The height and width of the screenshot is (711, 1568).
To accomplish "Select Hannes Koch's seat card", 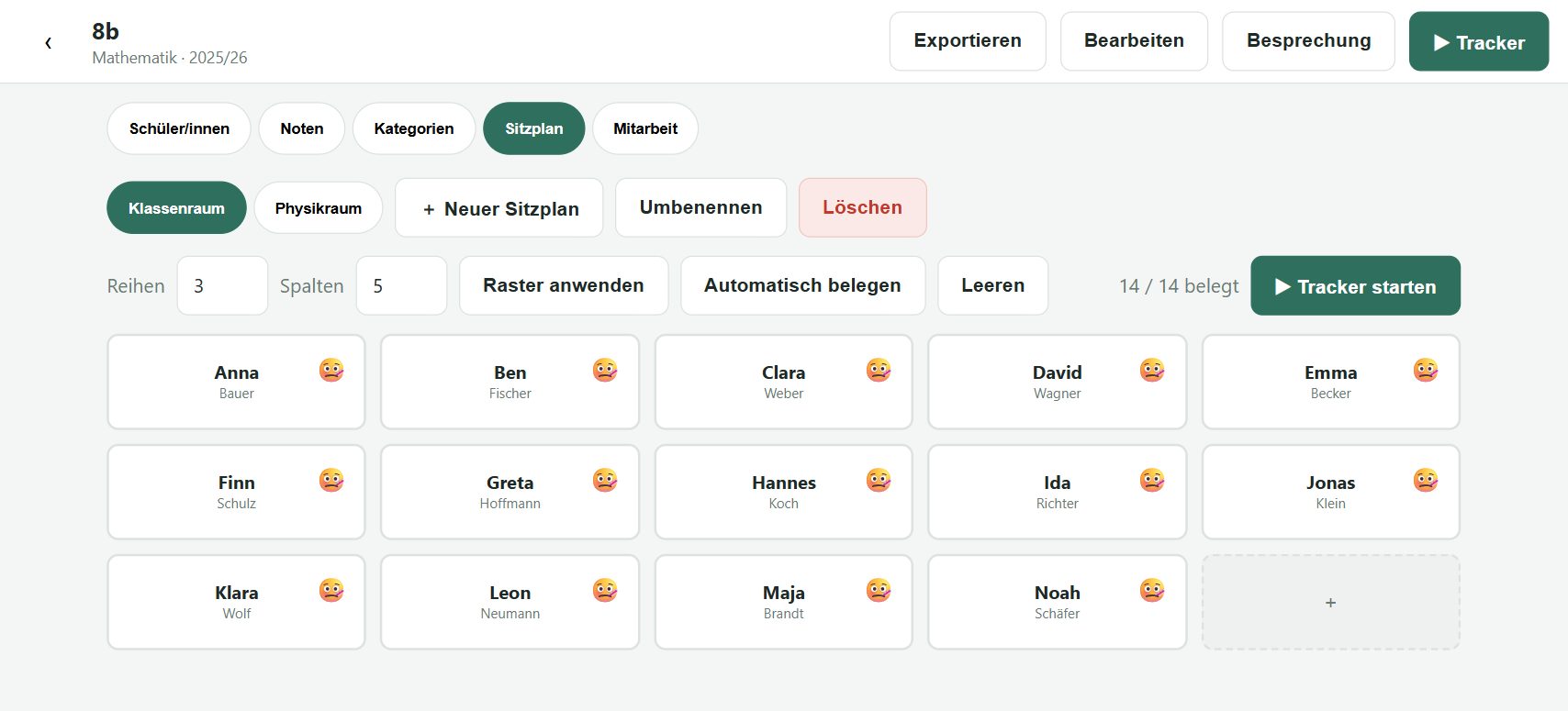I will pyautogui.click(x=783, y=492).
